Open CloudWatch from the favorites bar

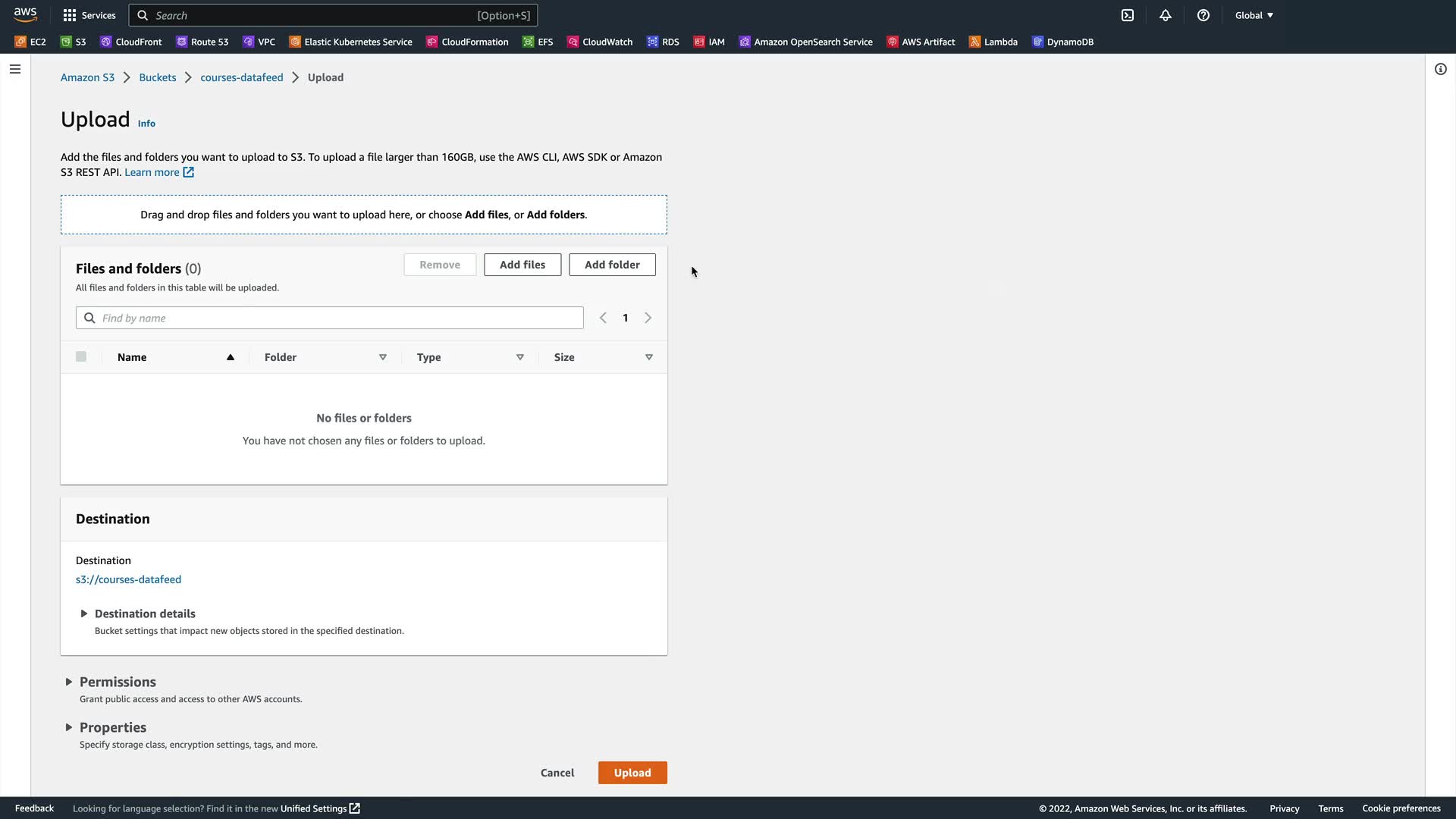[600, 42]
